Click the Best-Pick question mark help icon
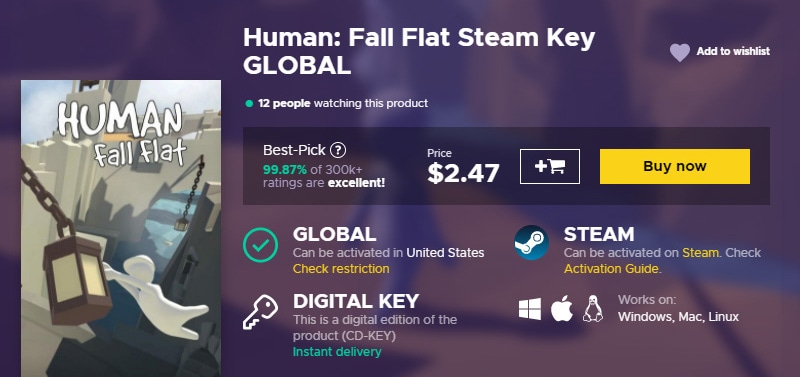 coord(338,150)
